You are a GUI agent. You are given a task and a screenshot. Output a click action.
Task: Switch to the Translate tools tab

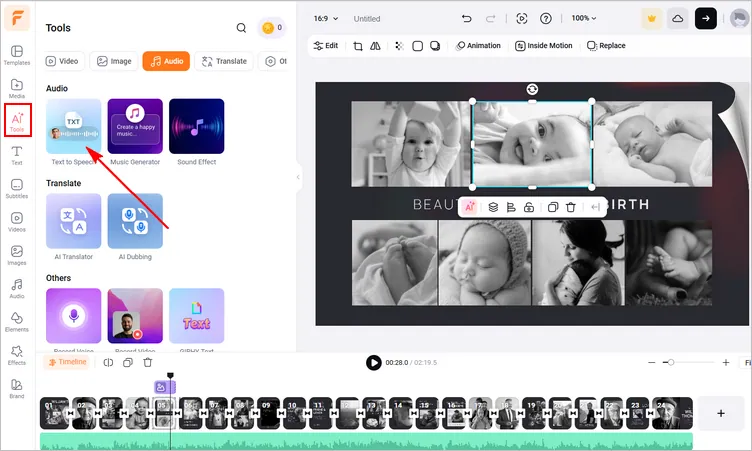pyautogui.click(x=224, y=61)
